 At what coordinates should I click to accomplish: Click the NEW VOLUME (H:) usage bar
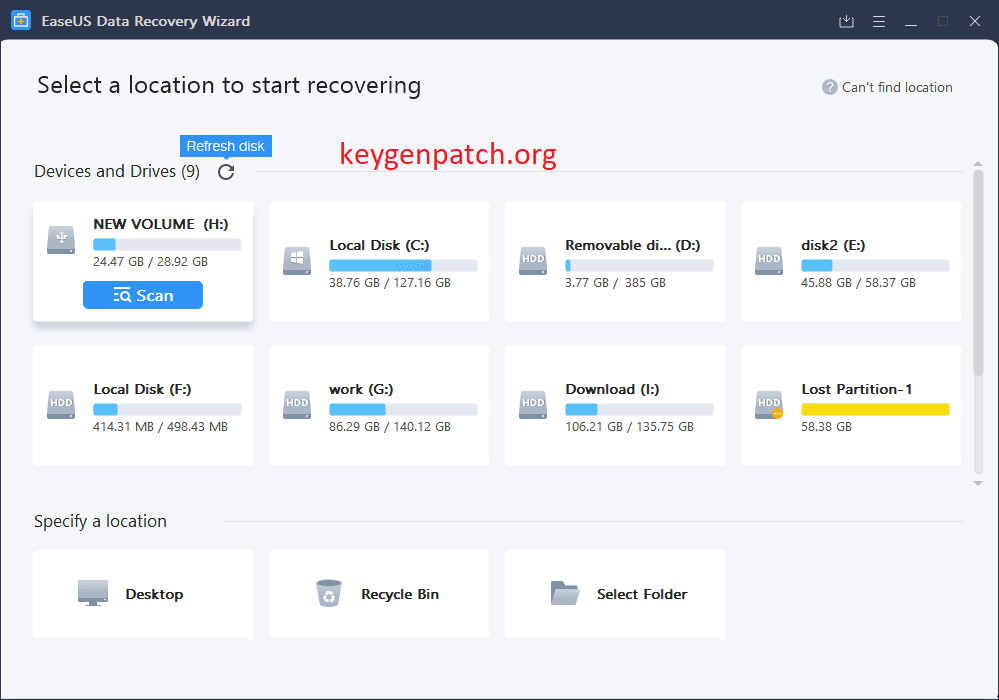[167, 245]
